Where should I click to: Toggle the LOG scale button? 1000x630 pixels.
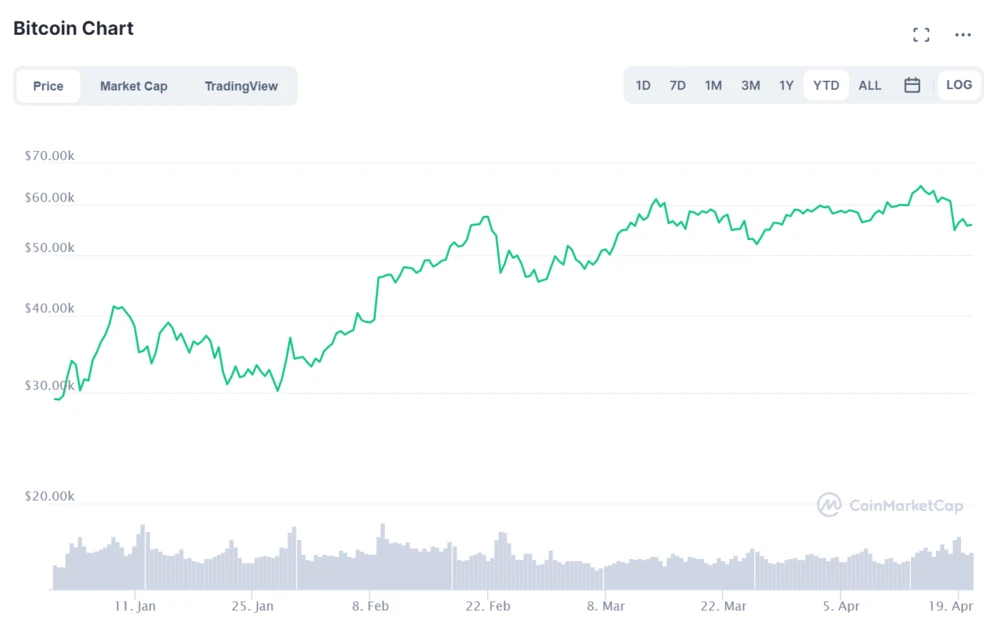(x=958, y=85)
